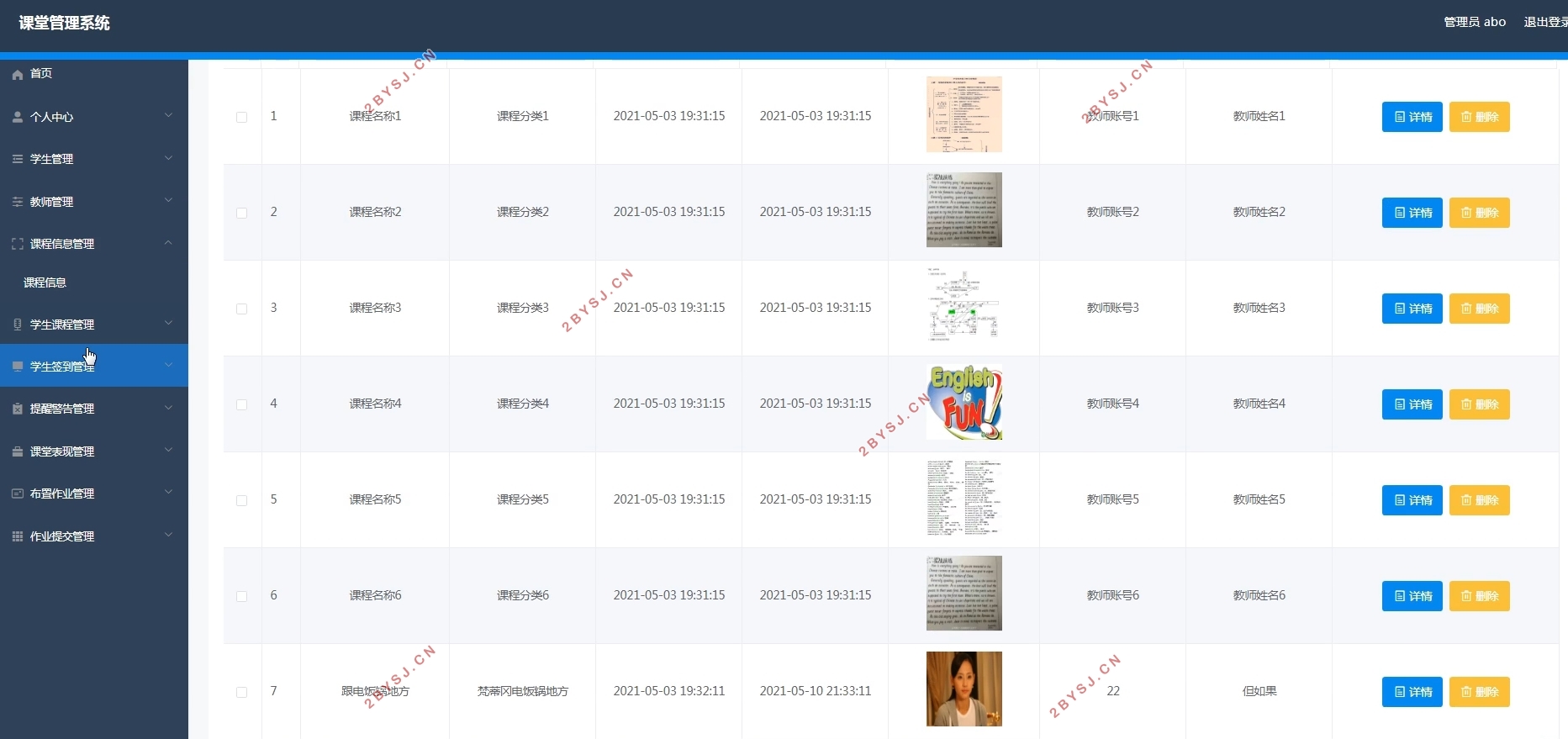Expand the 学生管理 chevron
This screenshot has height=739, width=1568.
coord(168,157)
